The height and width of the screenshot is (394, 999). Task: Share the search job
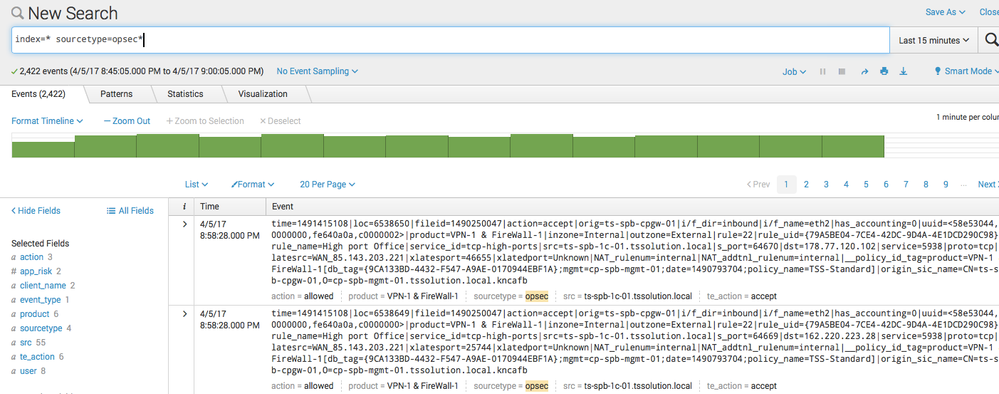[x=864, y=71]
